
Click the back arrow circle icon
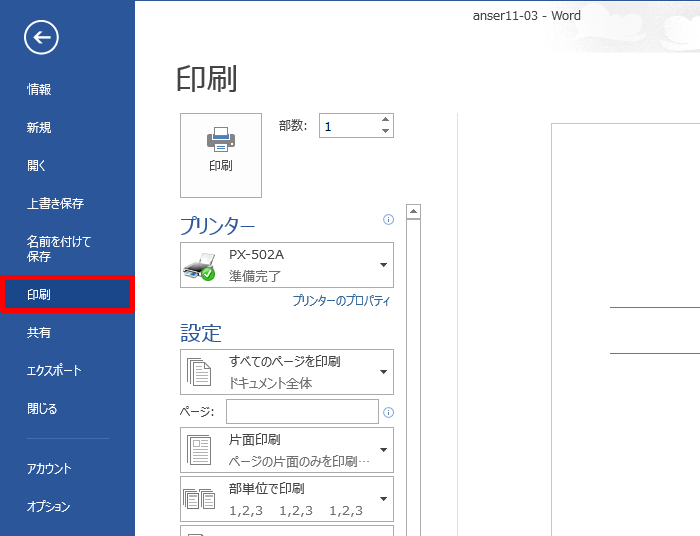pos(41,37)
